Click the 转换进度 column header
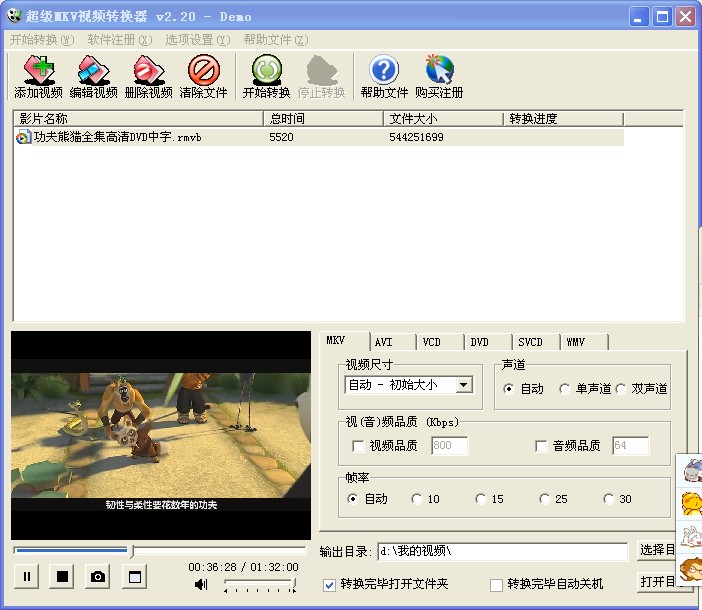 tap(563, 119)
